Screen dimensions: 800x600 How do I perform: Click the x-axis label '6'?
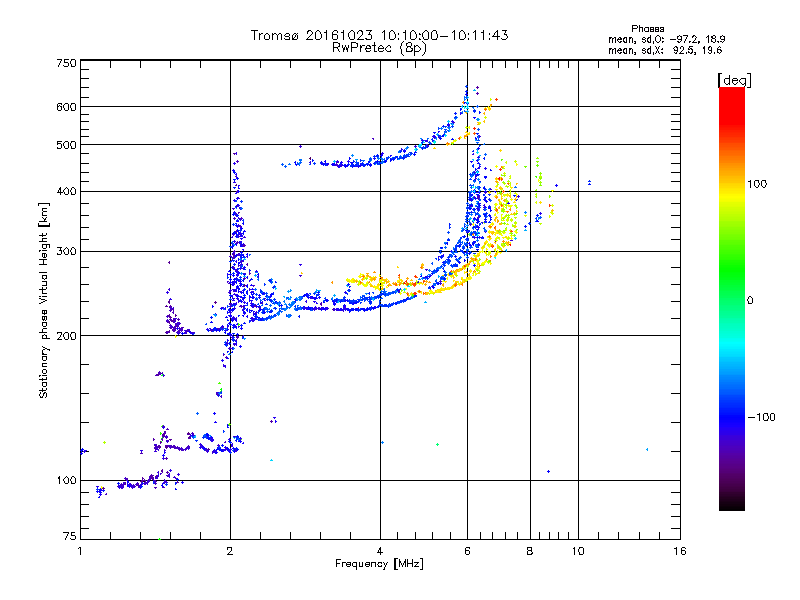pyautogui.click(x=467, y=551)
